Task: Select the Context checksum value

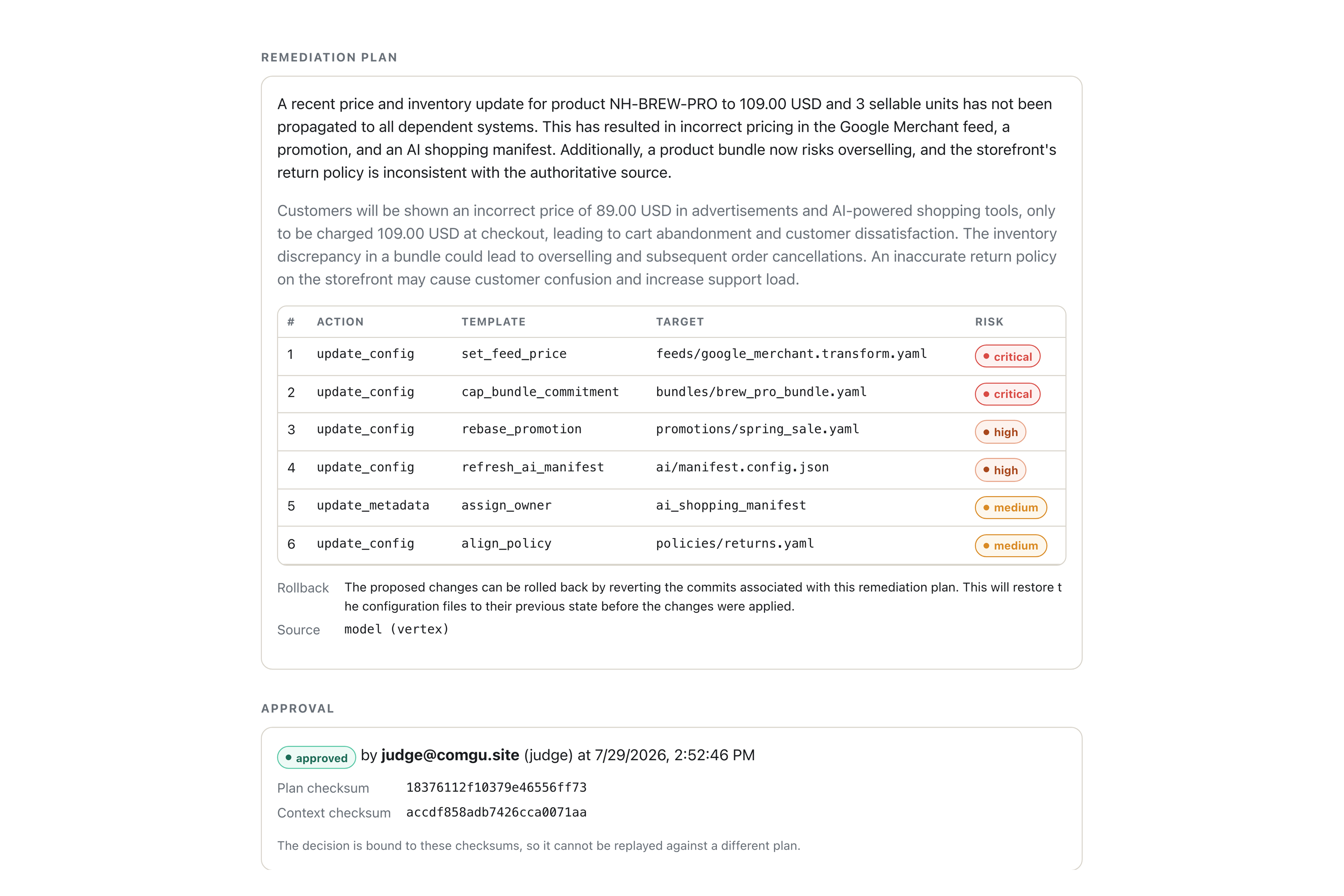Action: (x=496, y=812)
